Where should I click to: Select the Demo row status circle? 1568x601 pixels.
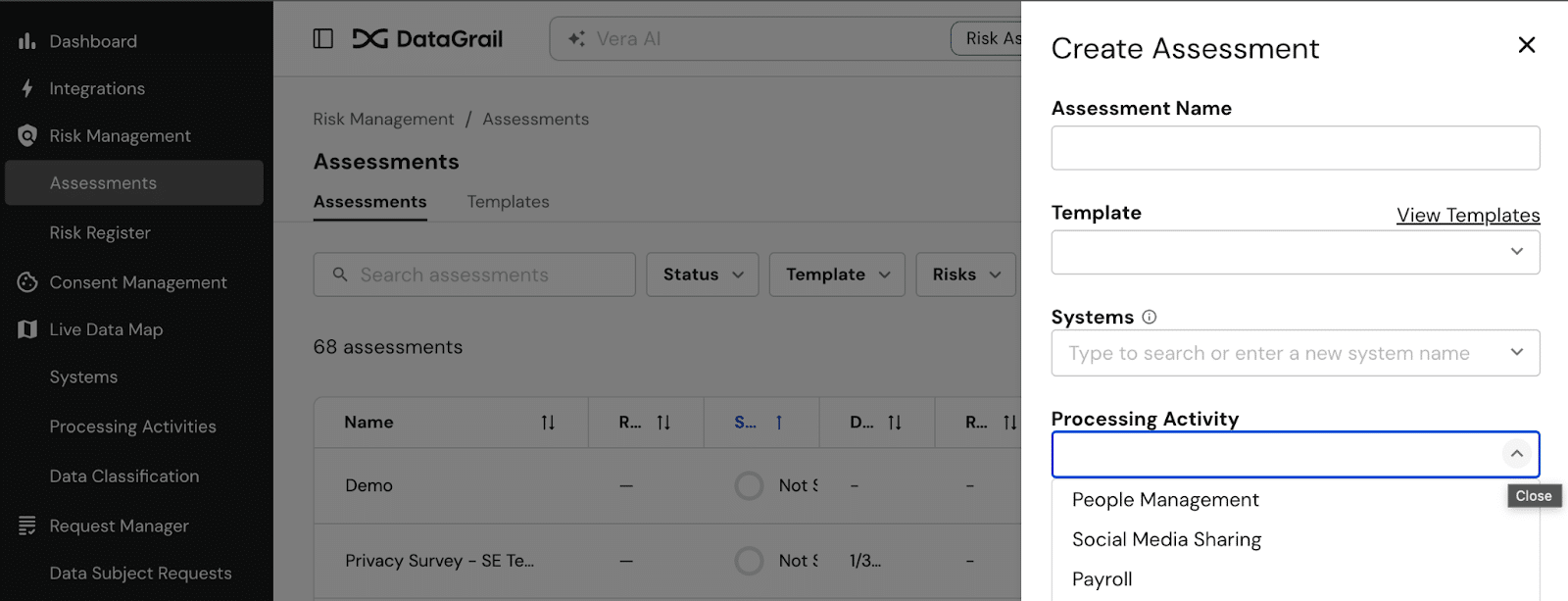pos(749,485)
